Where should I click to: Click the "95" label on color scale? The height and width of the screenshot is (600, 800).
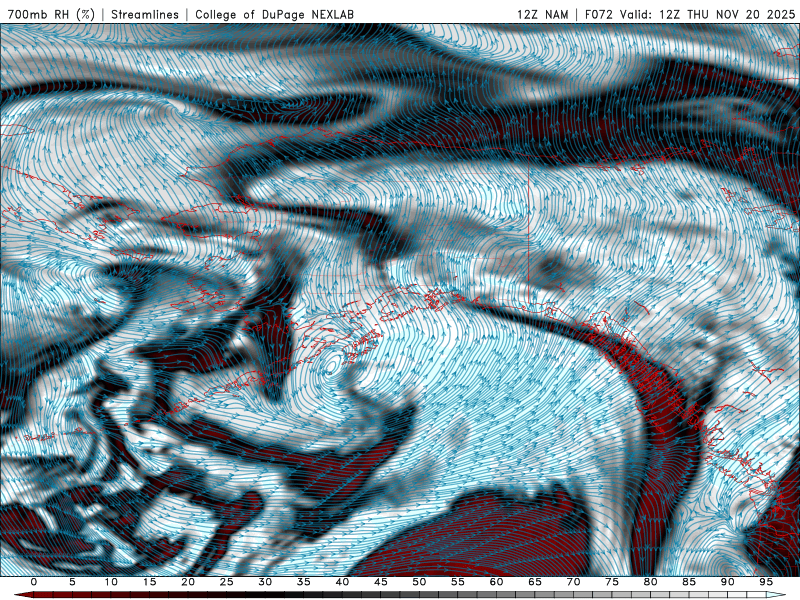click(x=766, y=582)
